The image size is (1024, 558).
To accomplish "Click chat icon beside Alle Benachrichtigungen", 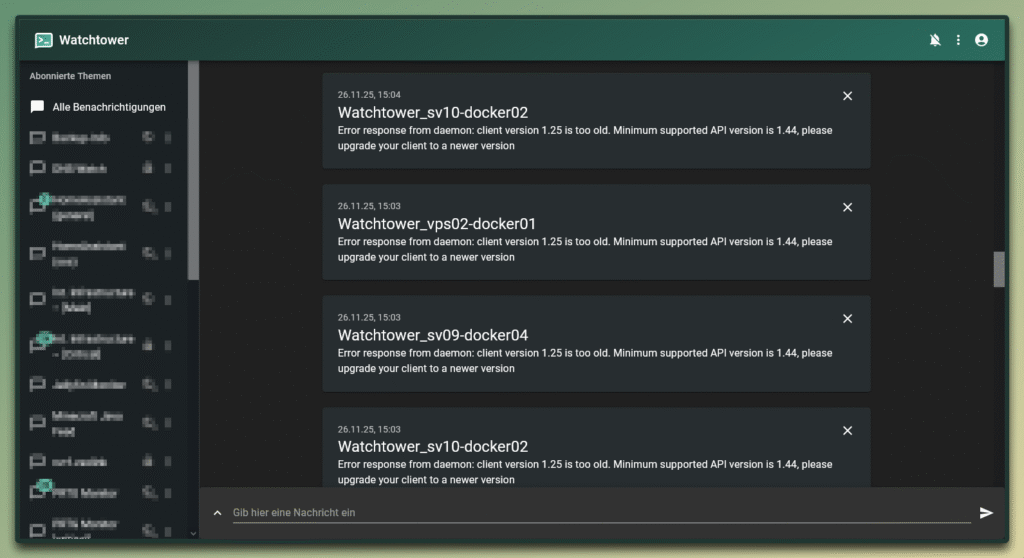I will (x=37, y=107).
